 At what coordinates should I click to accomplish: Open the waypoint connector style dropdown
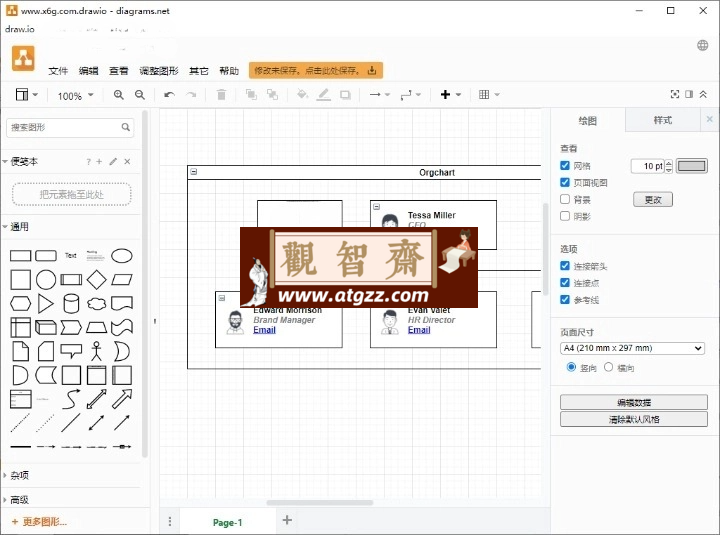(410, 95)
